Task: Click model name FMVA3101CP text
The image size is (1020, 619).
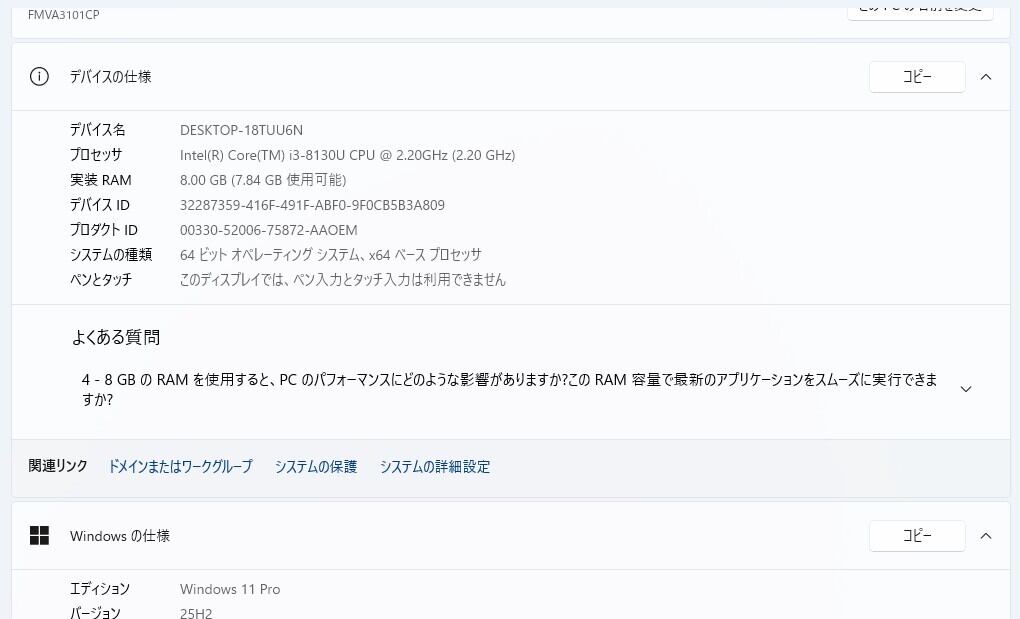Action: coord(64,14)
